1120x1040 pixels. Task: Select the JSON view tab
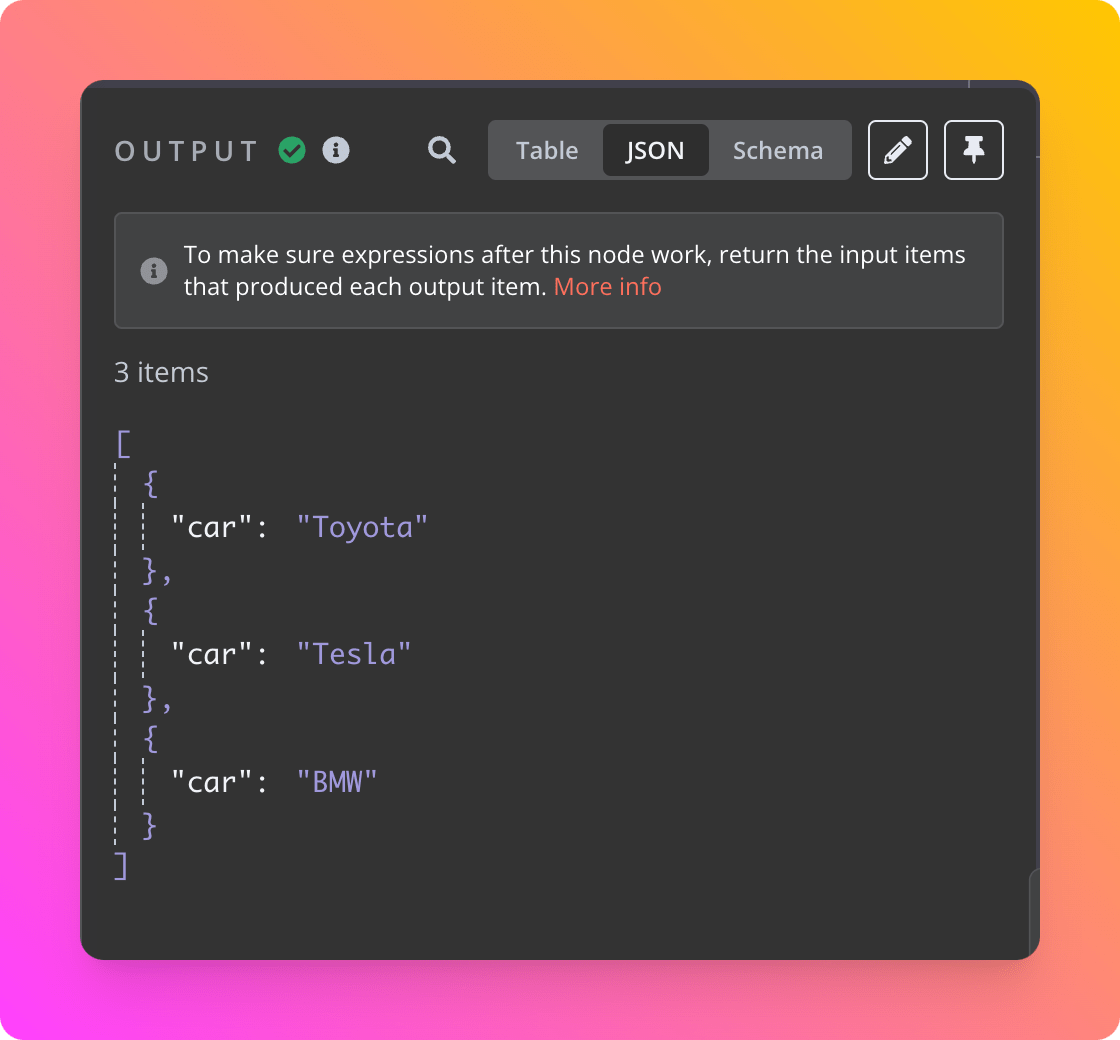[655, 150]
